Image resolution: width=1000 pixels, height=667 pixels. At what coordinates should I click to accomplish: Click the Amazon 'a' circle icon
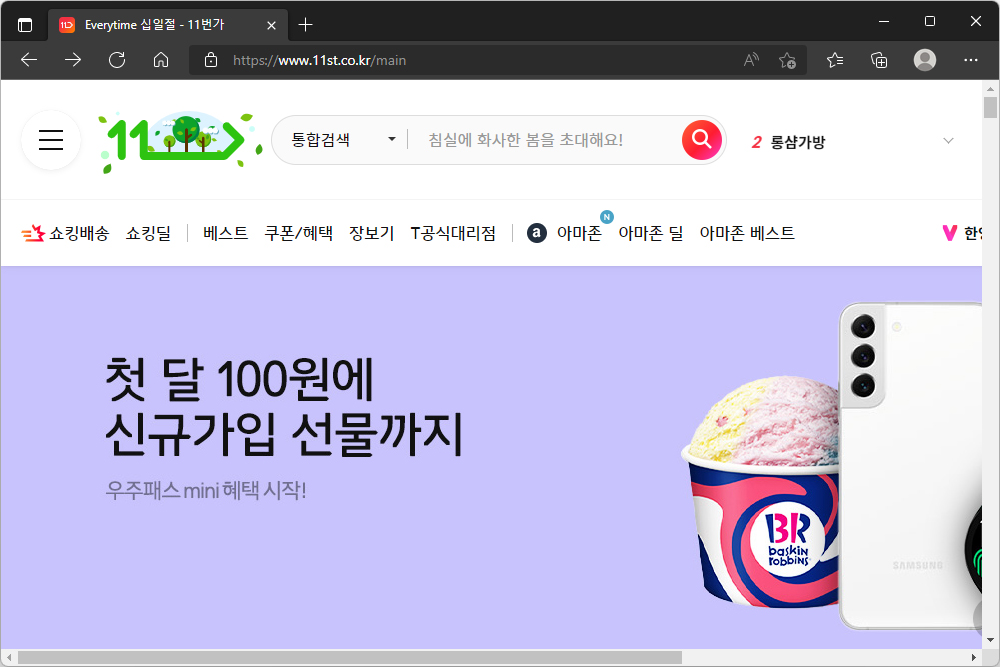tap(536, 233)
